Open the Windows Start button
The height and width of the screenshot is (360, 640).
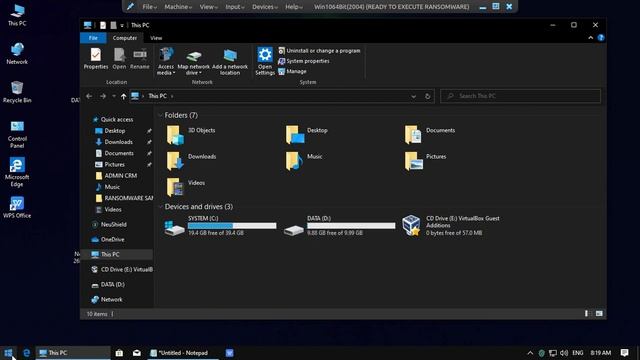pyautogui.click(x=8, y=353)
